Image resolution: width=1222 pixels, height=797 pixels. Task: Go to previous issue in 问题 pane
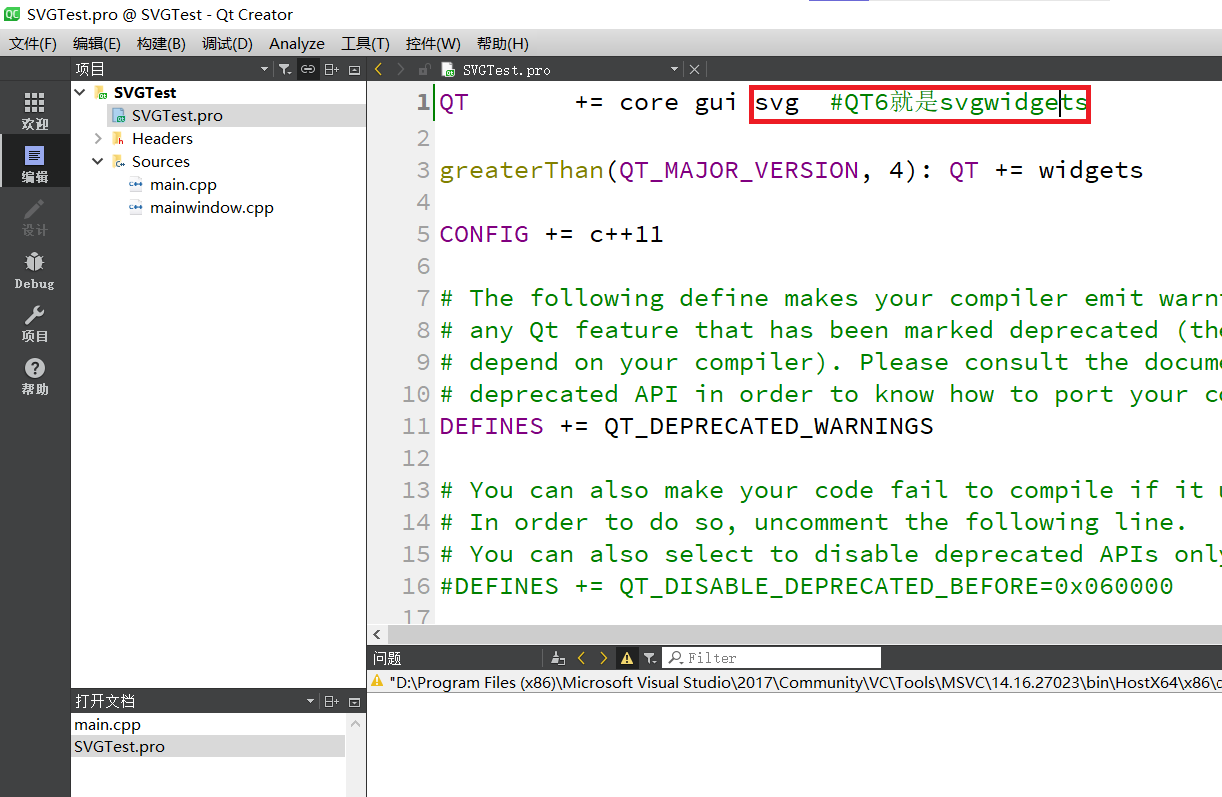coord(581,658)
